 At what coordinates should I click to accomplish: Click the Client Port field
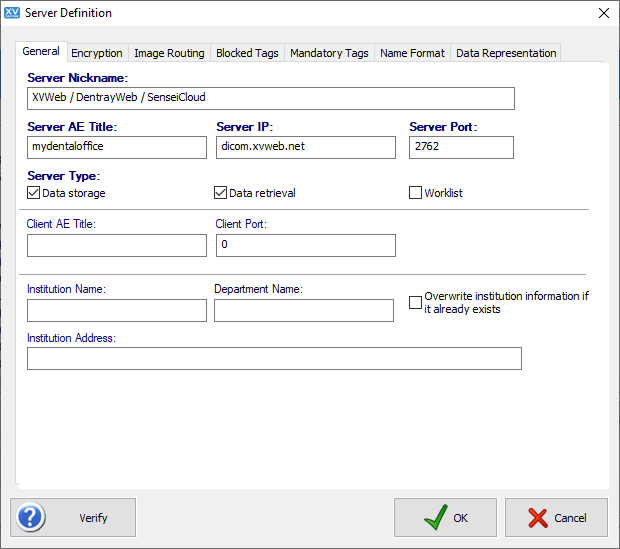coord(306,245)
